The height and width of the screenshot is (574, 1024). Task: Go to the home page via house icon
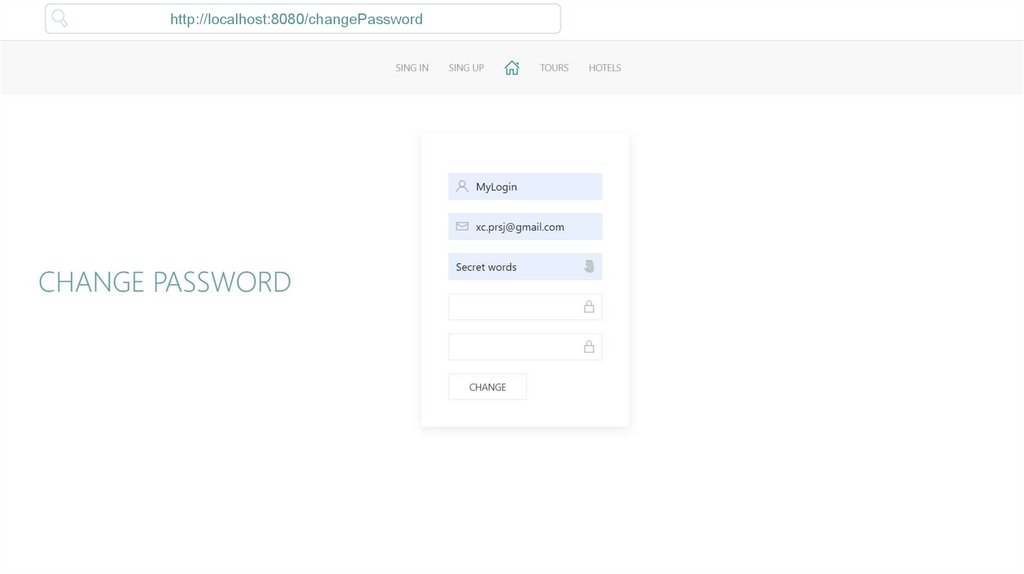[512, 68]
